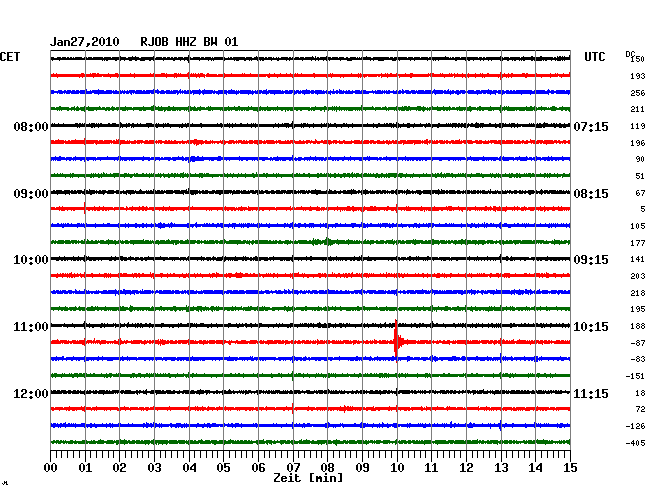The height and width of the screenshot is (494, 650).
Task: Select the 09:00 CET time label
Action: pos(31,194)
